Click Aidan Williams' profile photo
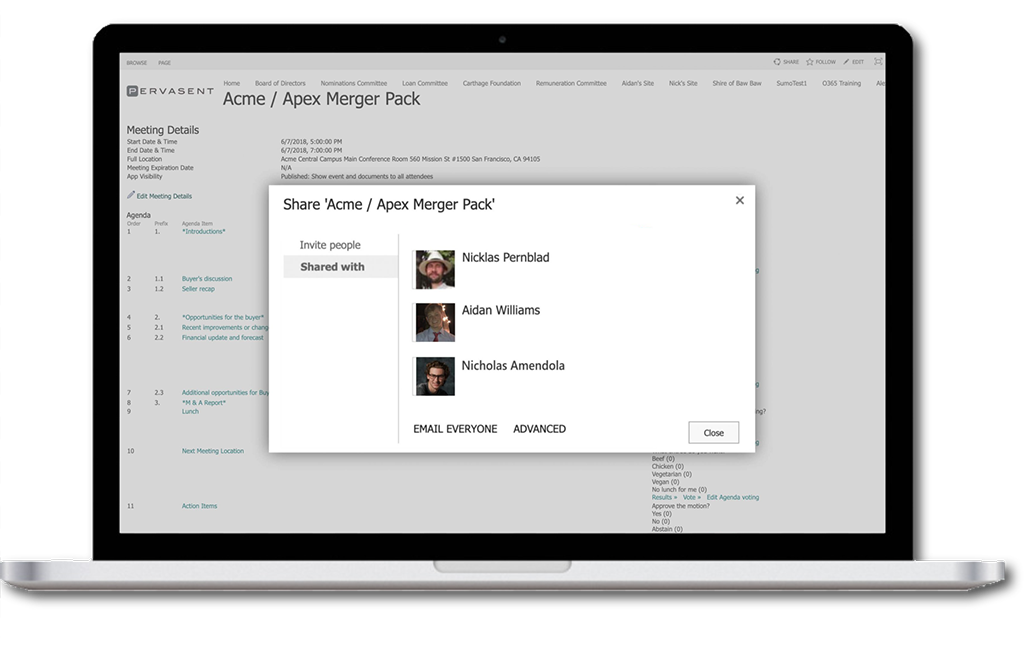This screenshot has height=662, width=1024. coord(435,322)
